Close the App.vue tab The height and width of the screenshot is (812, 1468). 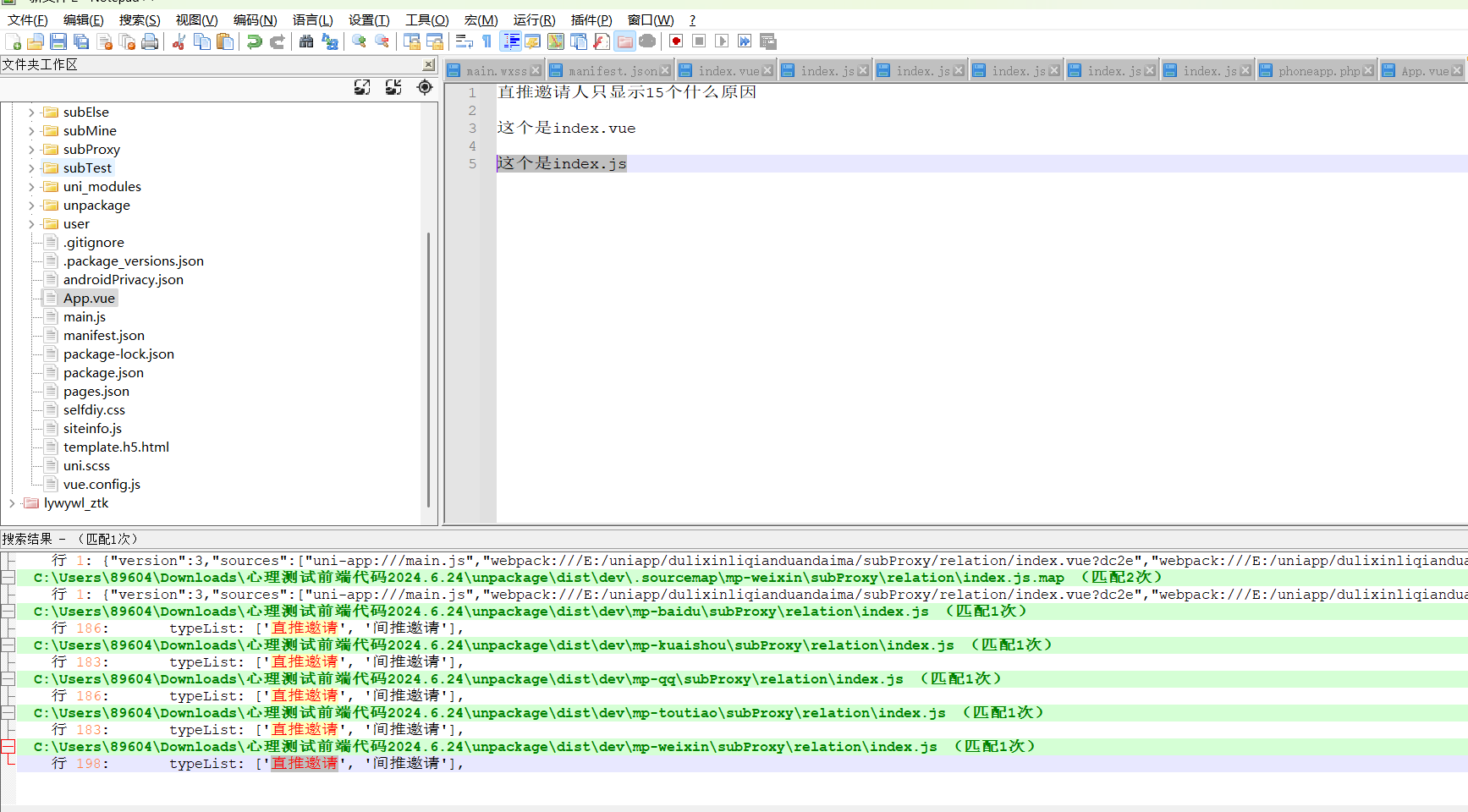coord(1457,71)
